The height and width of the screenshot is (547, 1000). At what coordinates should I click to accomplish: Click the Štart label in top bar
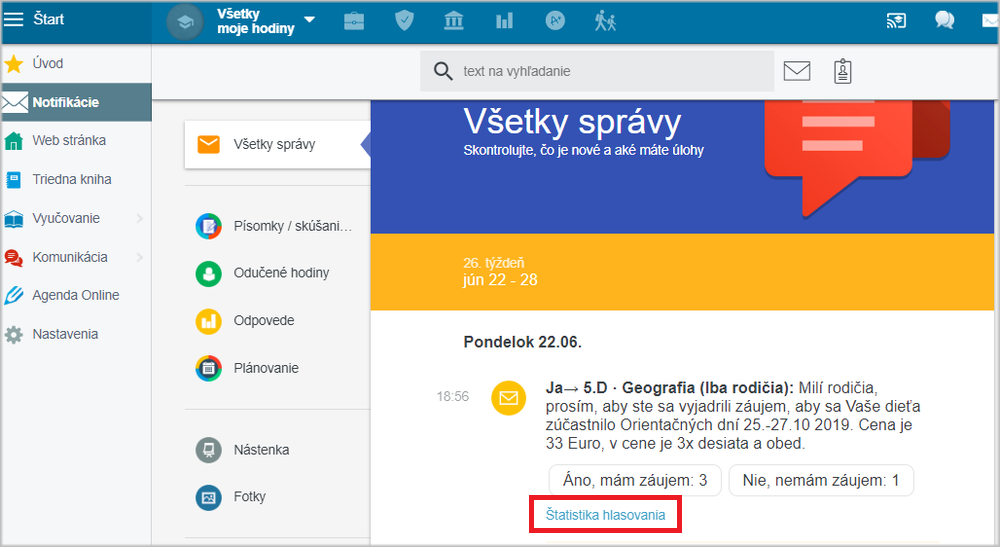pyautogui.click(x=48, y=19)
